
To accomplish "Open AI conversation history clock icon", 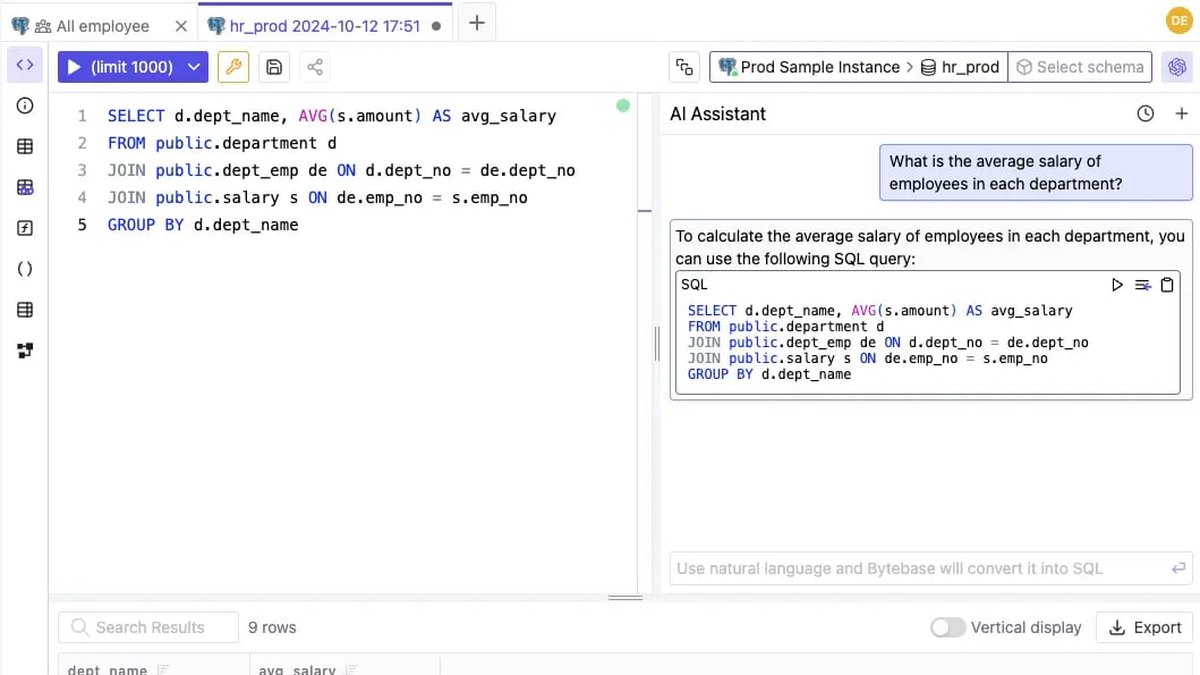I will coord(1146,114).
